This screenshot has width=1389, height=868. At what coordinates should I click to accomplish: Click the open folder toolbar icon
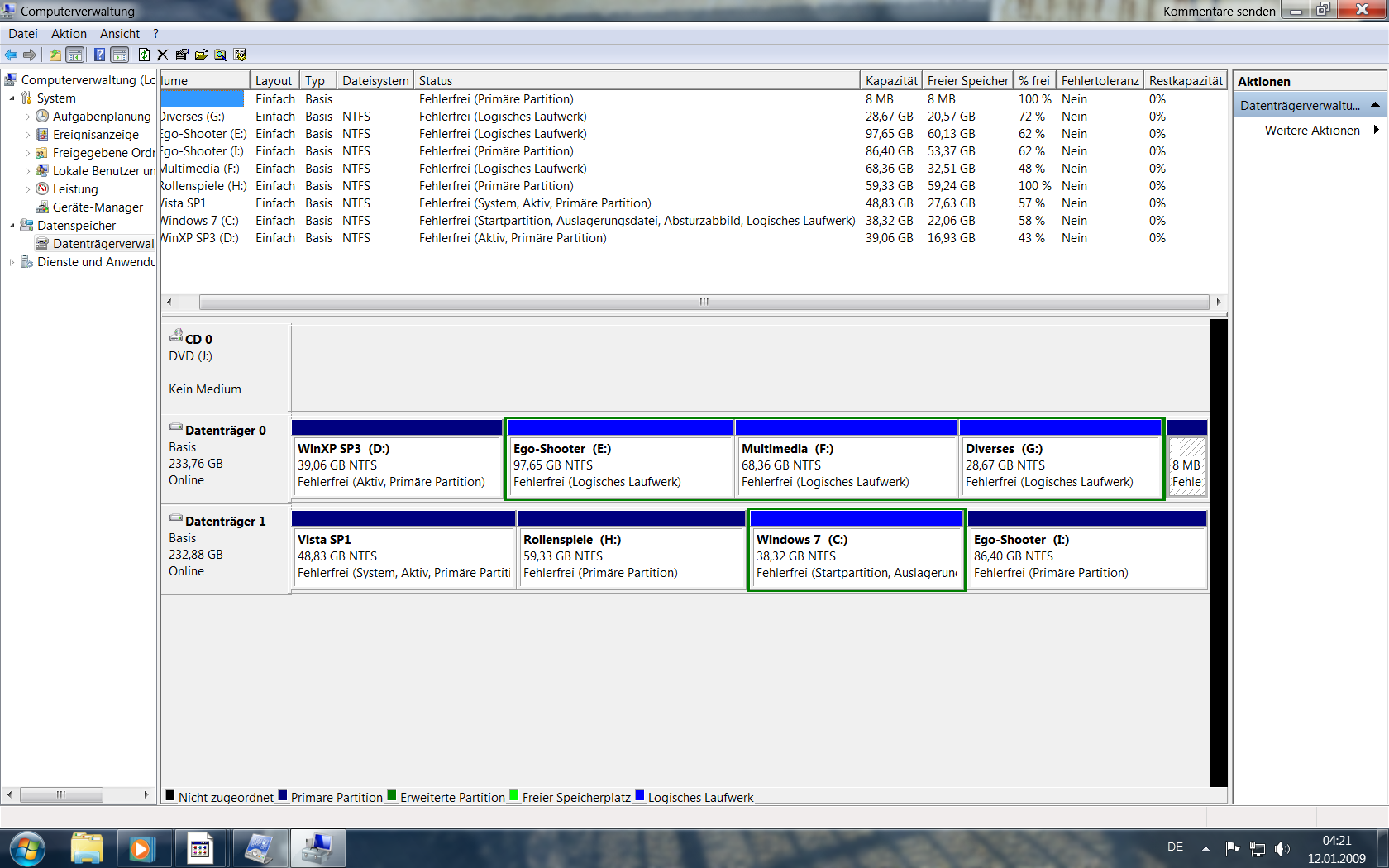pyautogui.click(x=201, y=55)
